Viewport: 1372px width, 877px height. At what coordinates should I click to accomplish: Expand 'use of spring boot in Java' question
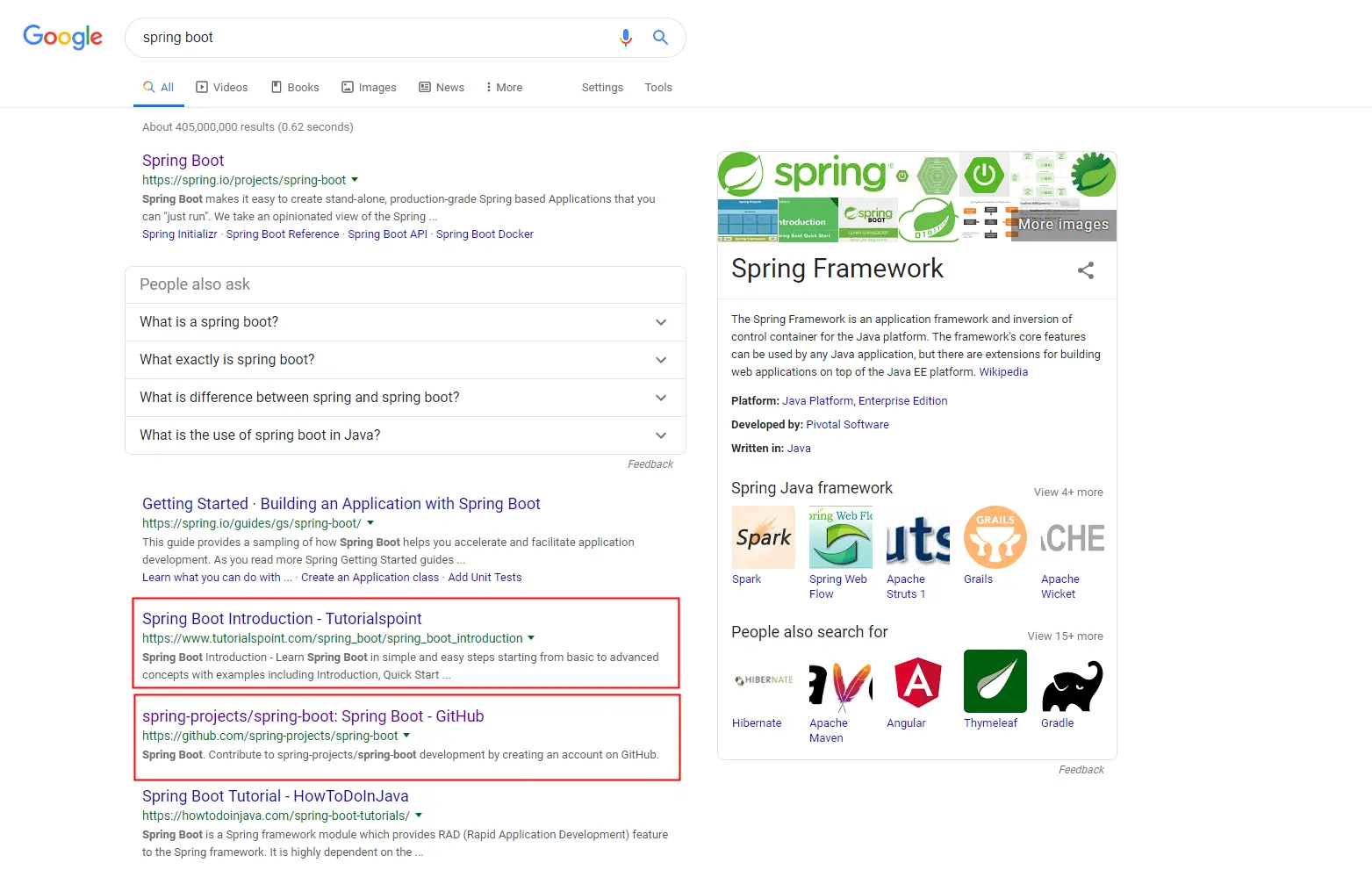(x=406, y=435)
